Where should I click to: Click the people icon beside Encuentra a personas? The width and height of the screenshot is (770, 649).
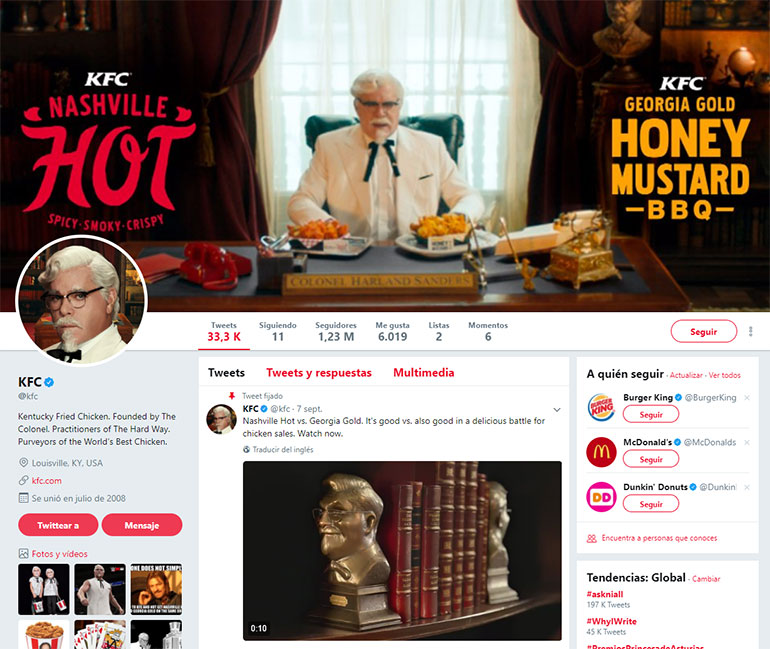(592, 539)
